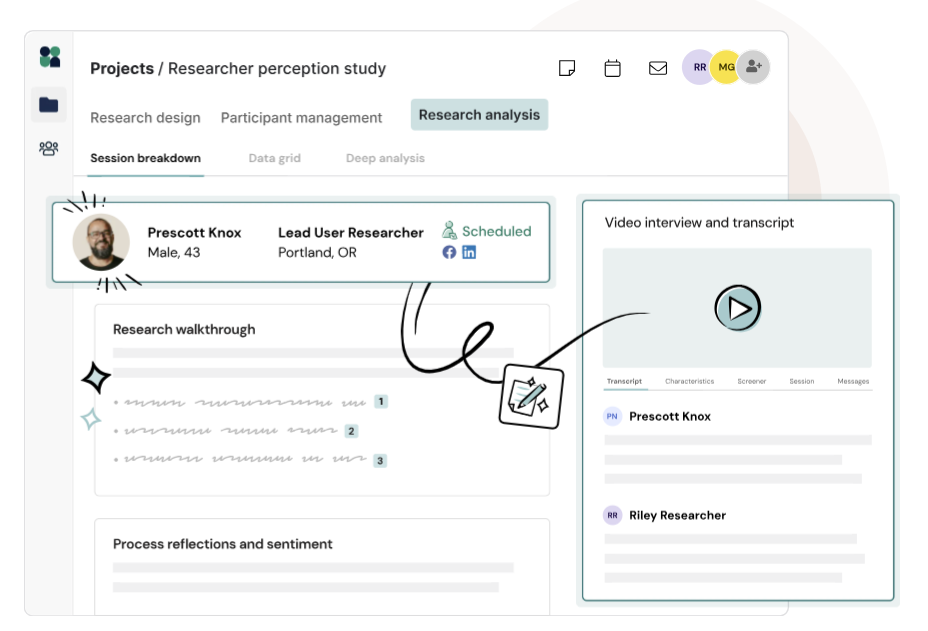Open the Projects folder icon in the sidebar

coord(49,105)
